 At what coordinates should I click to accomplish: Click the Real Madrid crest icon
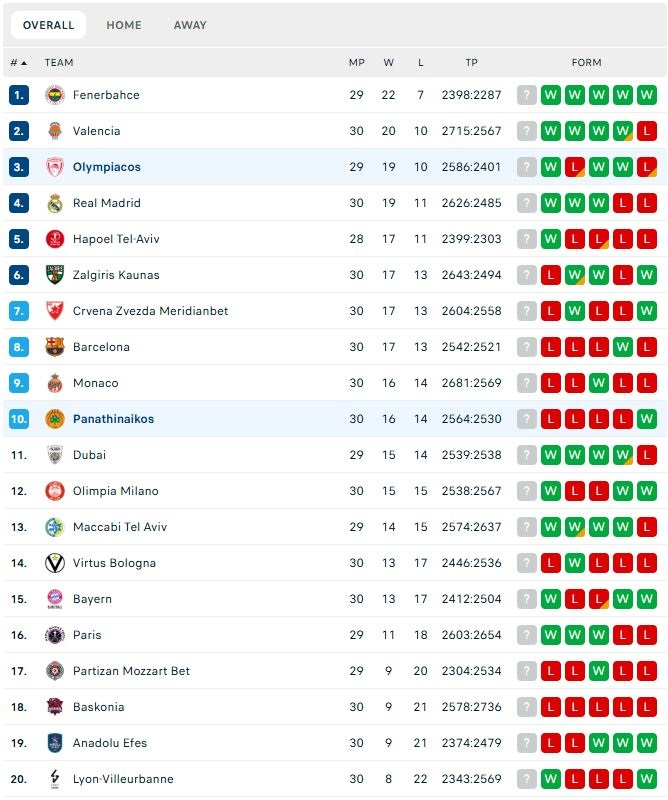click(x=55, y=203)
